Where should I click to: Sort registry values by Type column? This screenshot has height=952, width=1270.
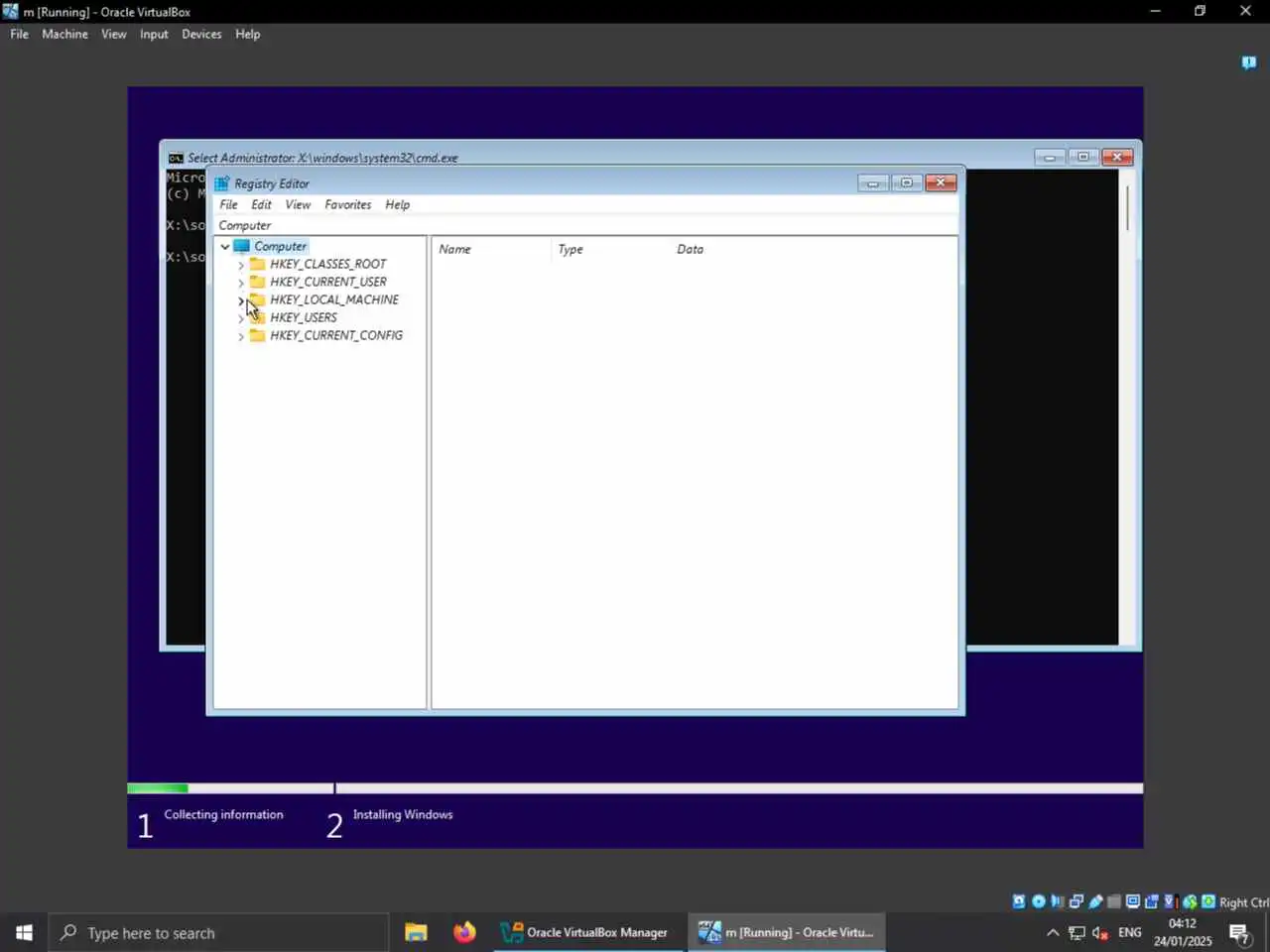pos(609,249)
